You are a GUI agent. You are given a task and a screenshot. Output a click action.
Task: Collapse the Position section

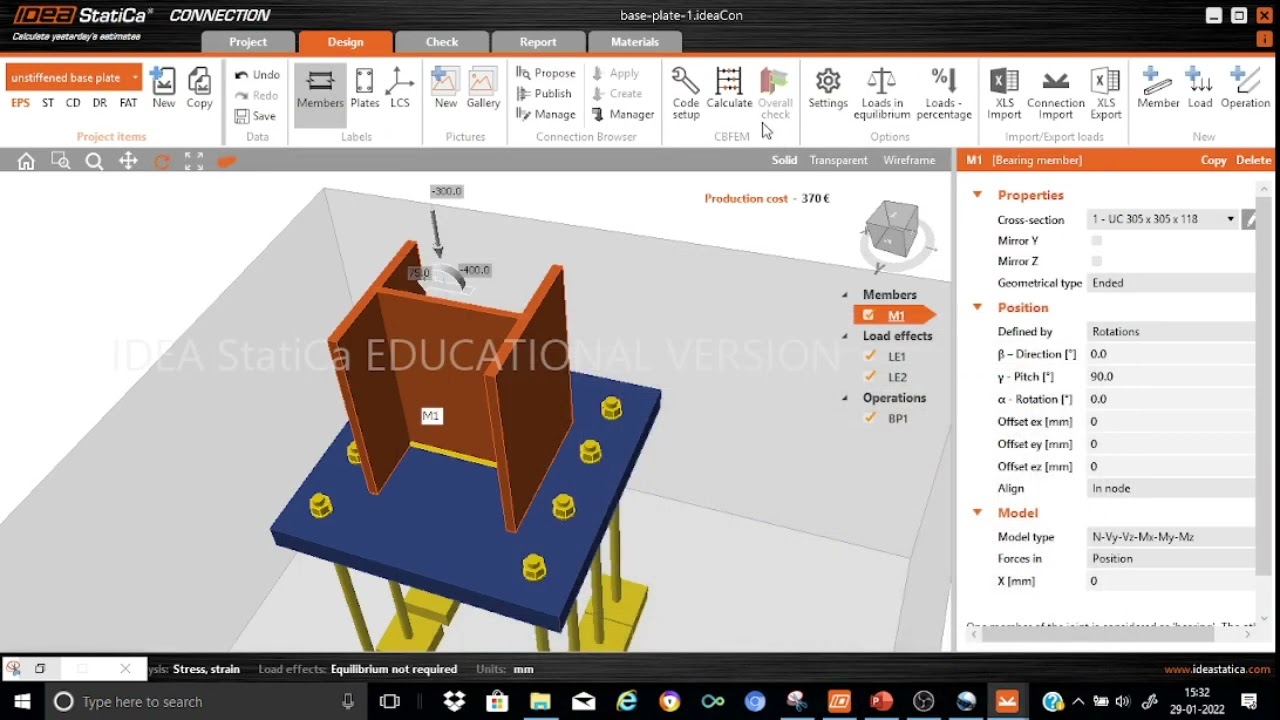tap(977, 308)
